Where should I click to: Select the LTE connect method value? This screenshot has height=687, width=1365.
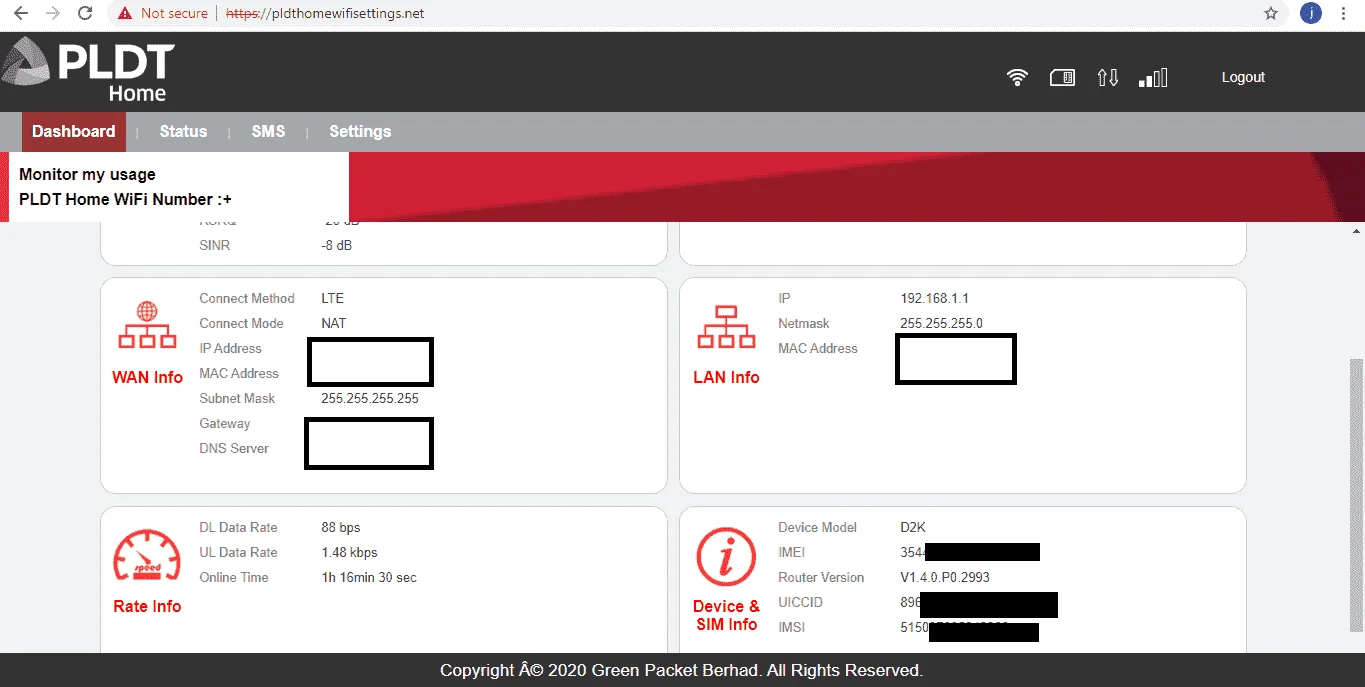pyautogui.click(x=332, y=298)
